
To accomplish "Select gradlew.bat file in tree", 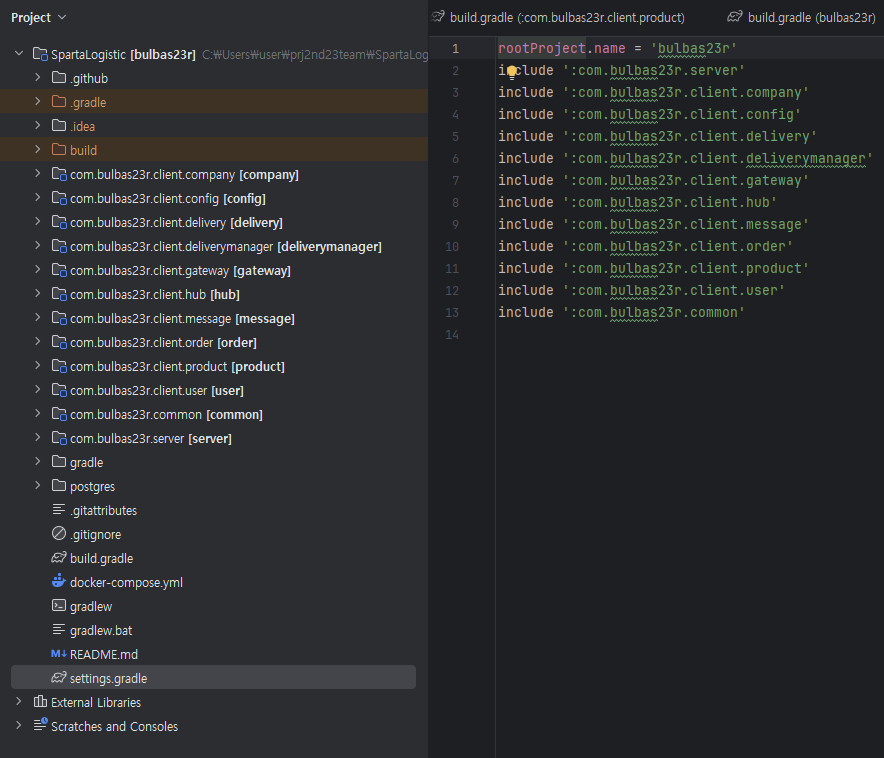I will (101, 630).
